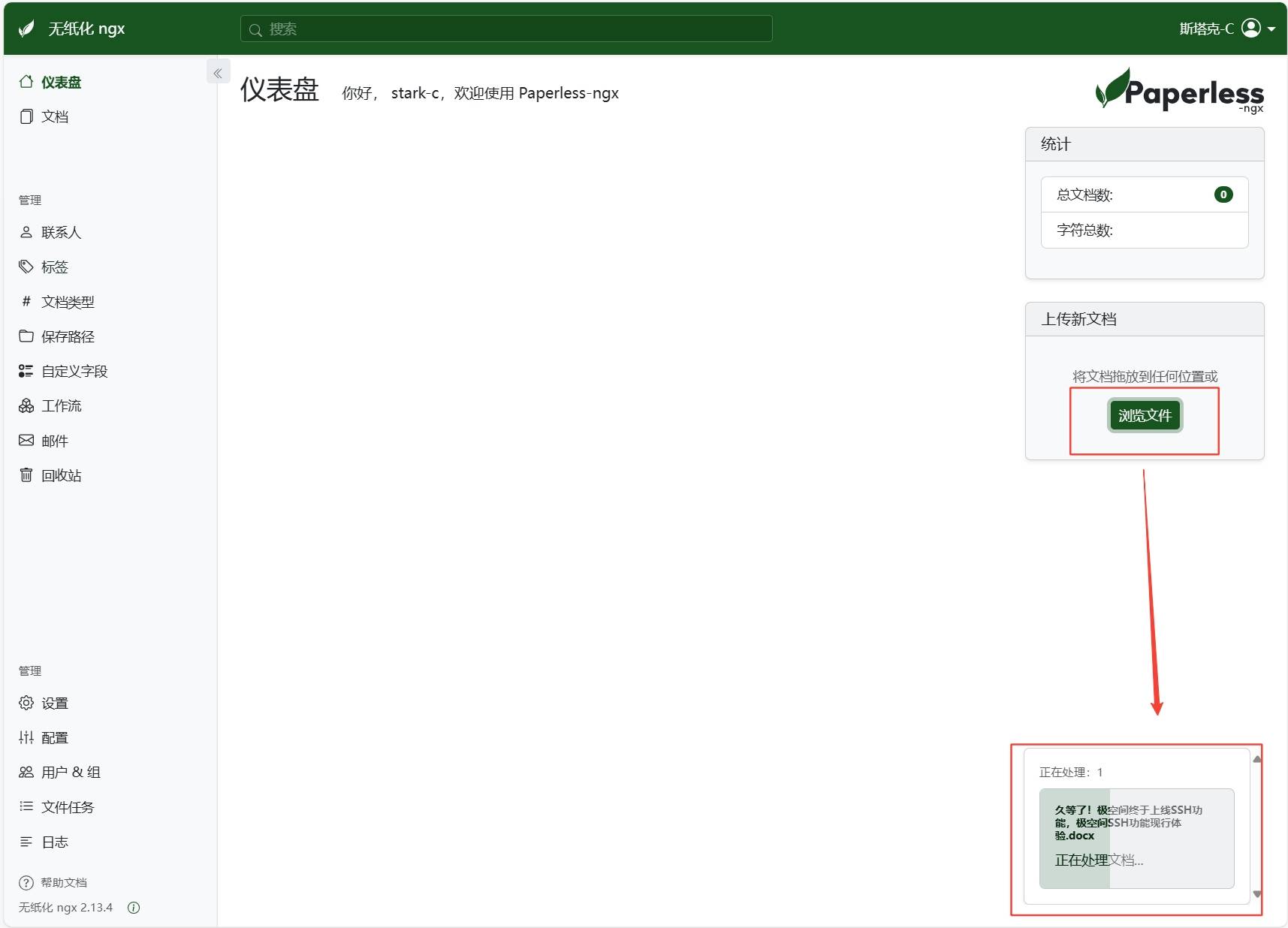
Task: Click the 字符总数 row in statistics
Action: [1145, 230]
